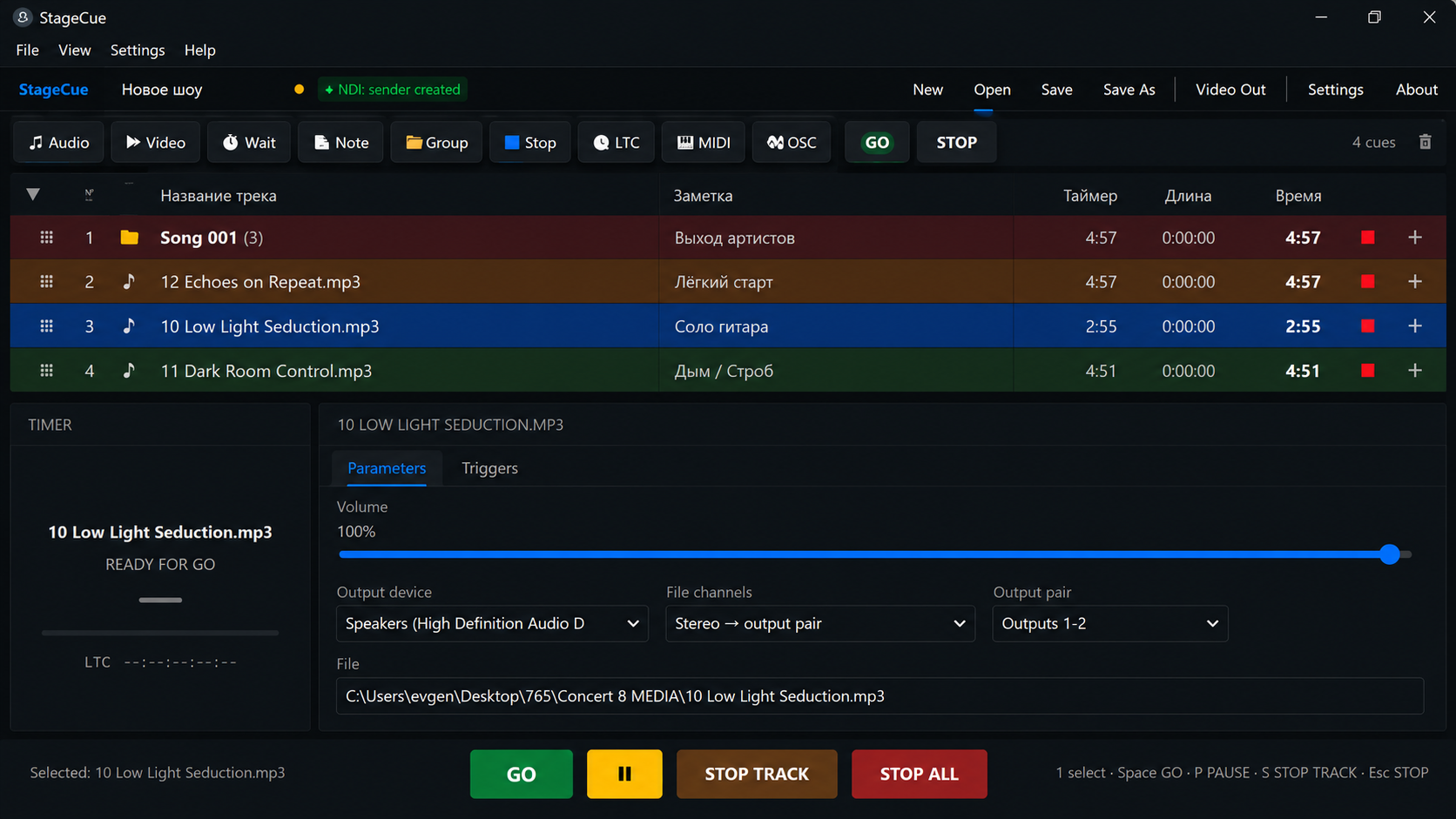
Task: Click drag handle of Song 001 row
Action: pos(47,238)
